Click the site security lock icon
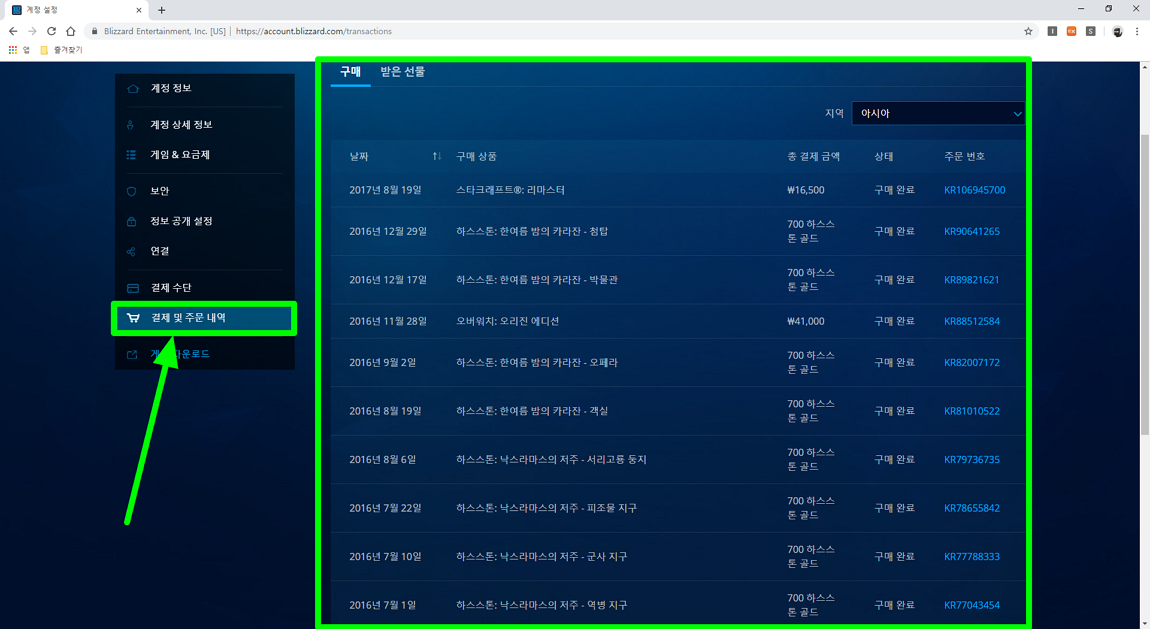Viewport: 1150px width, 629px height. pos(95,32)
